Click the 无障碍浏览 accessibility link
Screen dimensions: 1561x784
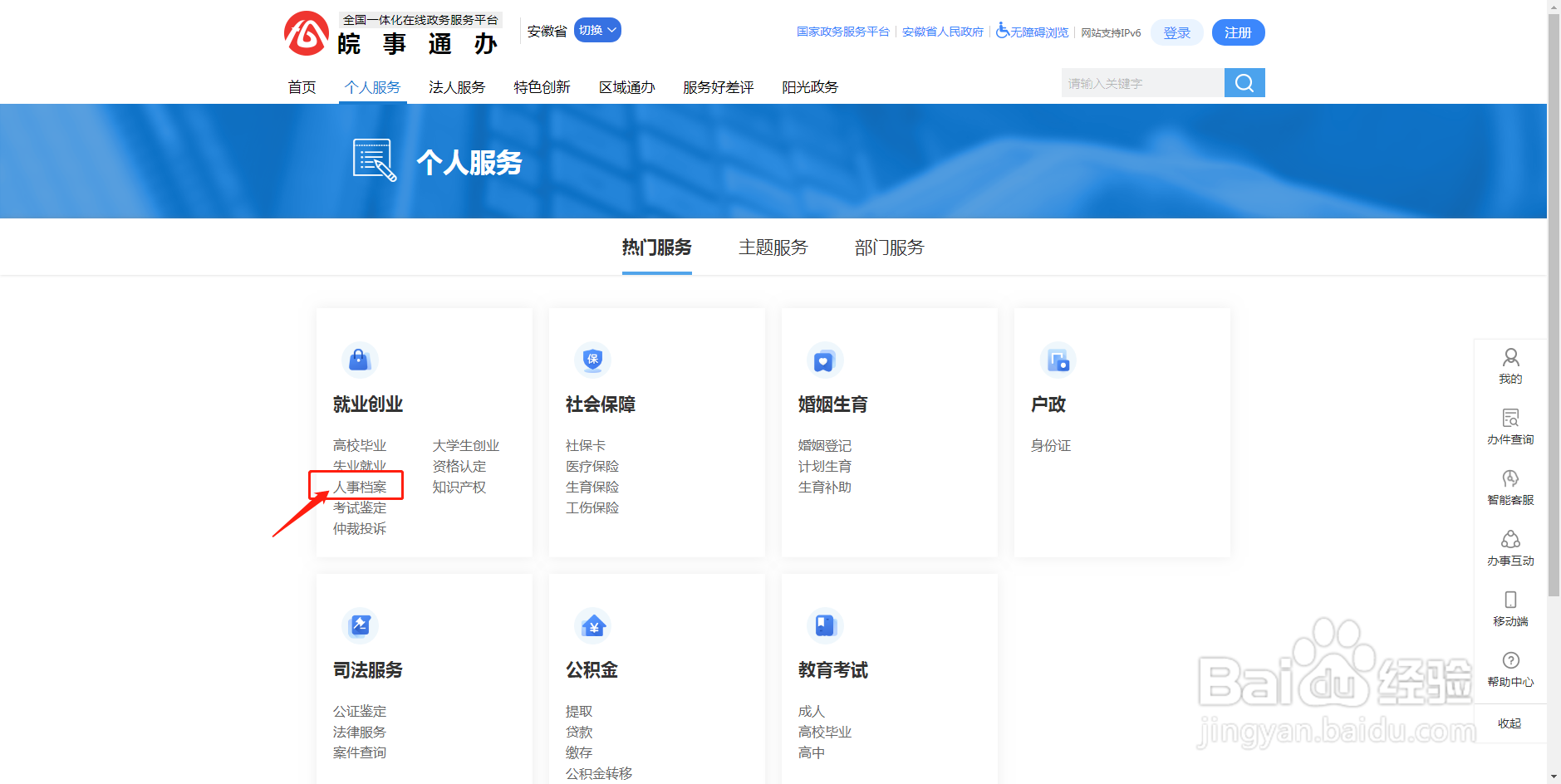[1033, 32]
